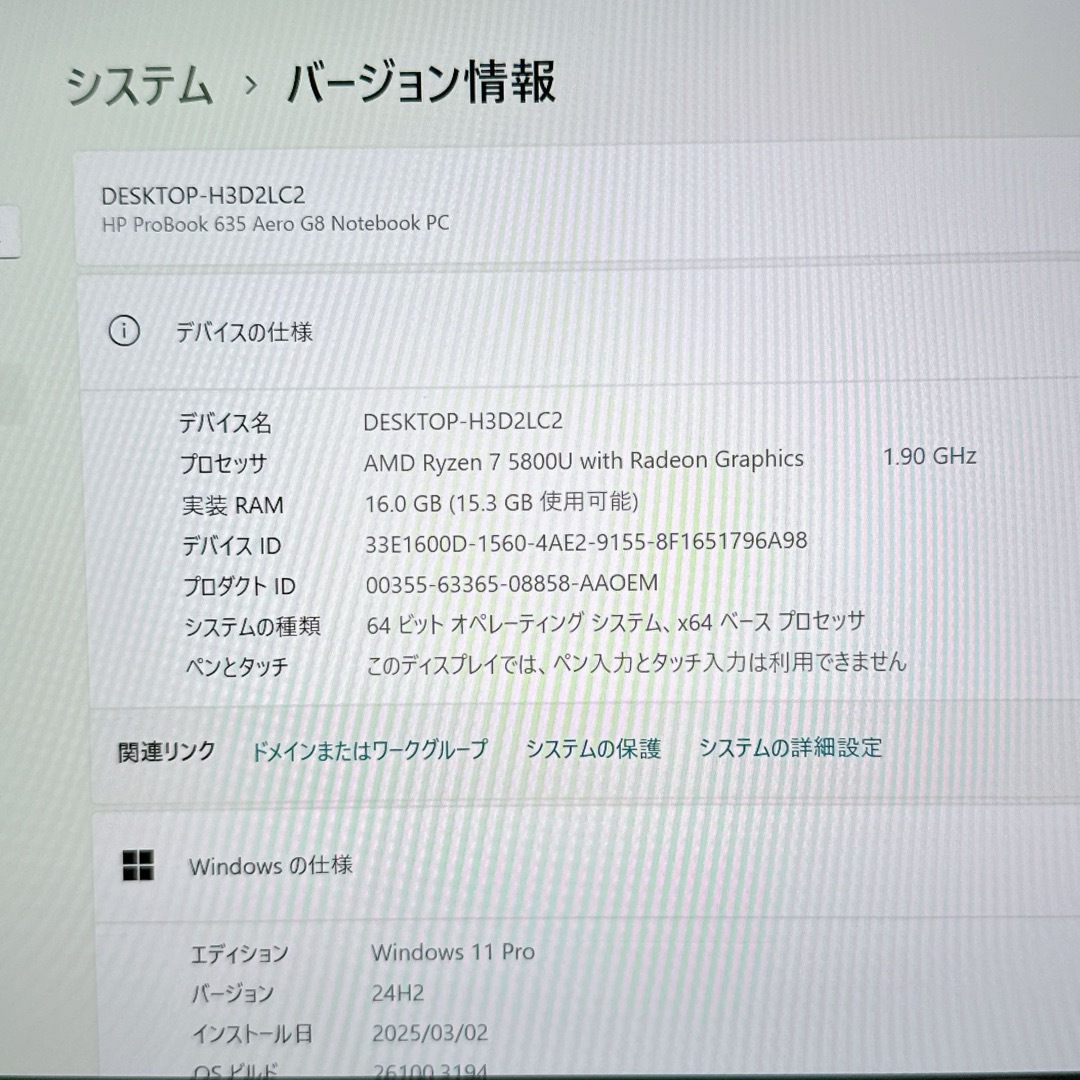
Task: Open ドメインまたはワークグループ link
Action: click(370, 750)
